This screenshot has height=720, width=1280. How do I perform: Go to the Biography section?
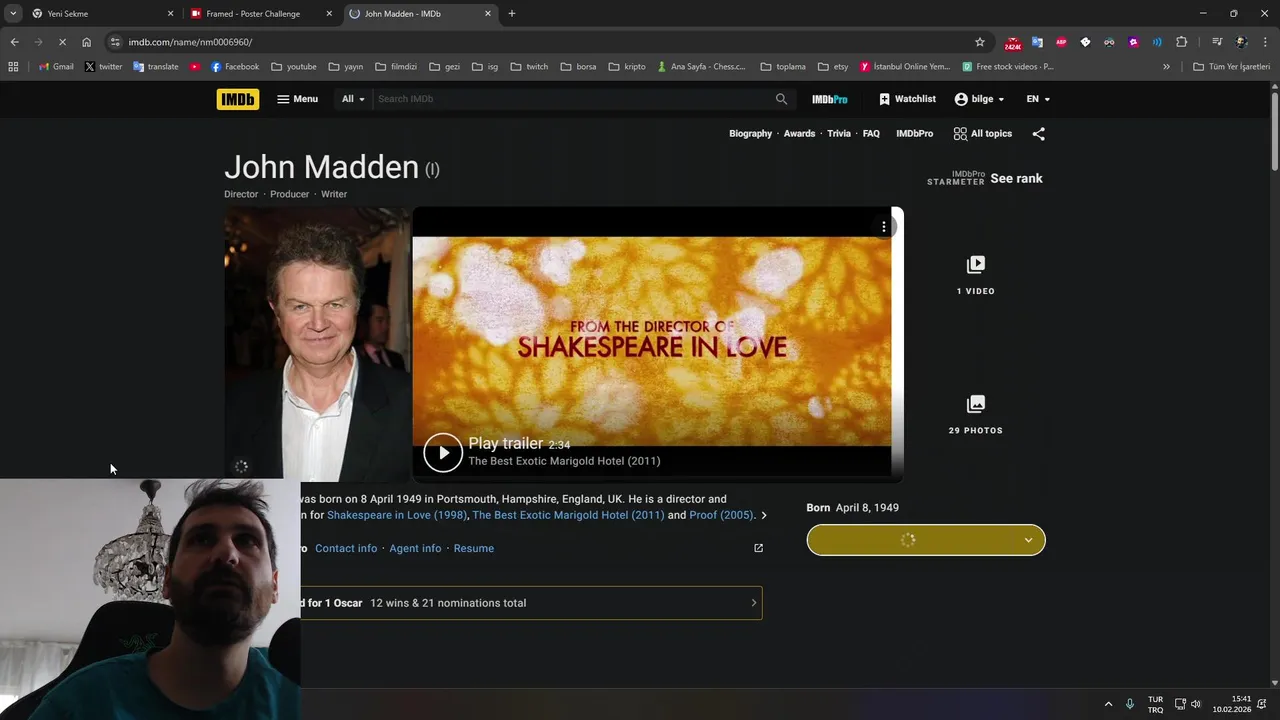[x=750, y=133]
